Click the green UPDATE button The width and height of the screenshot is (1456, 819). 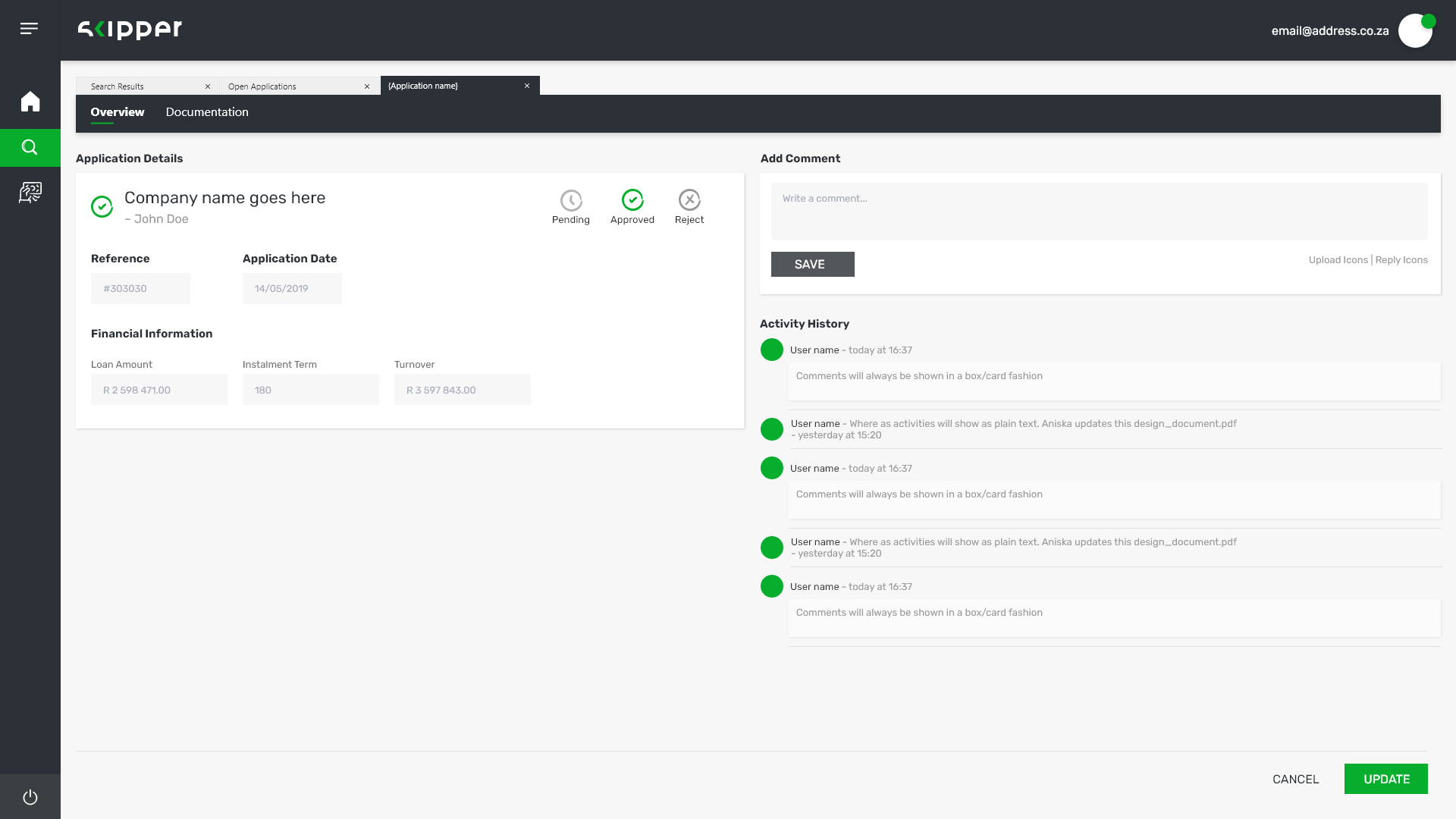pos(1386,779)
